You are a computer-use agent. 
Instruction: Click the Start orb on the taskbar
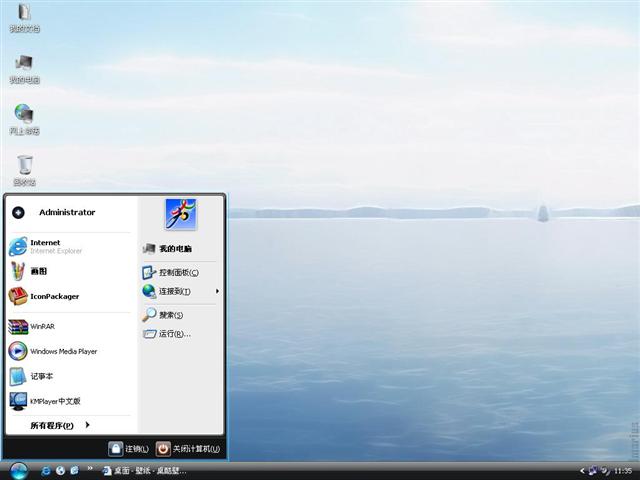pos(18,470)
